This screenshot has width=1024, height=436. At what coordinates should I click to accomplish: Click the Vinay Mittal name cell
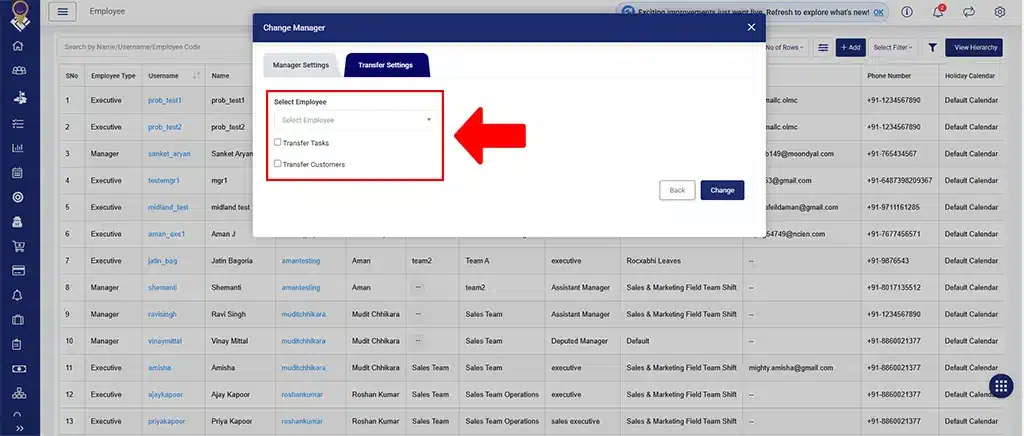tap(229, 341)
